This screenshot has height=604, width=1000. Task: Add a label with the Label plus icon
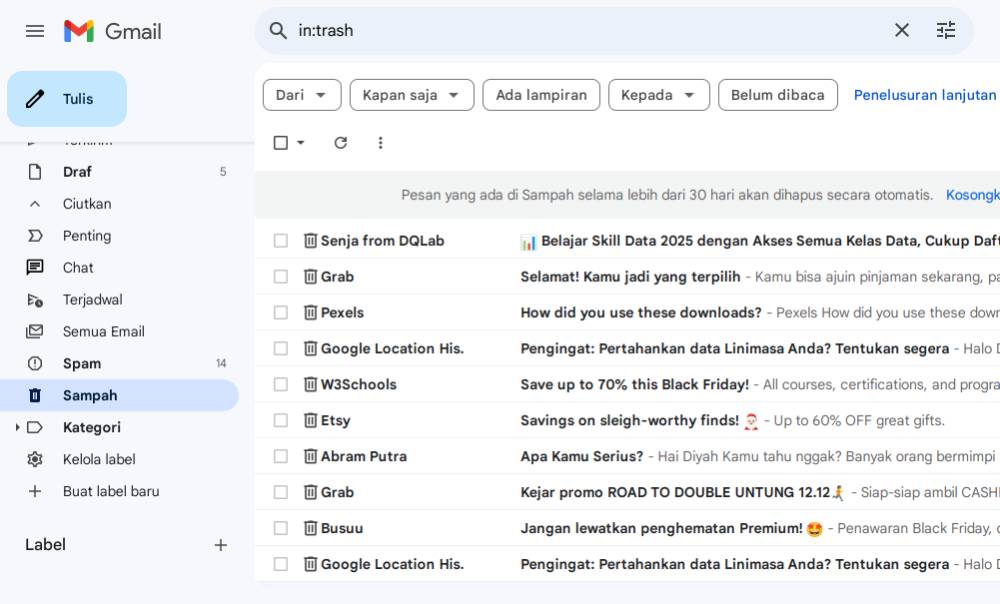(x=221, y=545)
